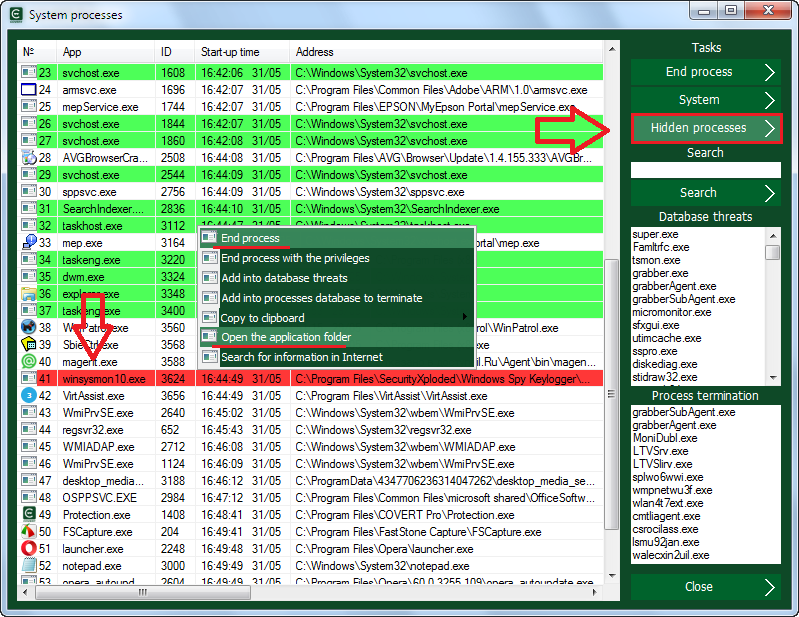Screen dimensions: 799x617
Task: Select MoniDubl.exe in Process termination list
Action: point(664,438)
